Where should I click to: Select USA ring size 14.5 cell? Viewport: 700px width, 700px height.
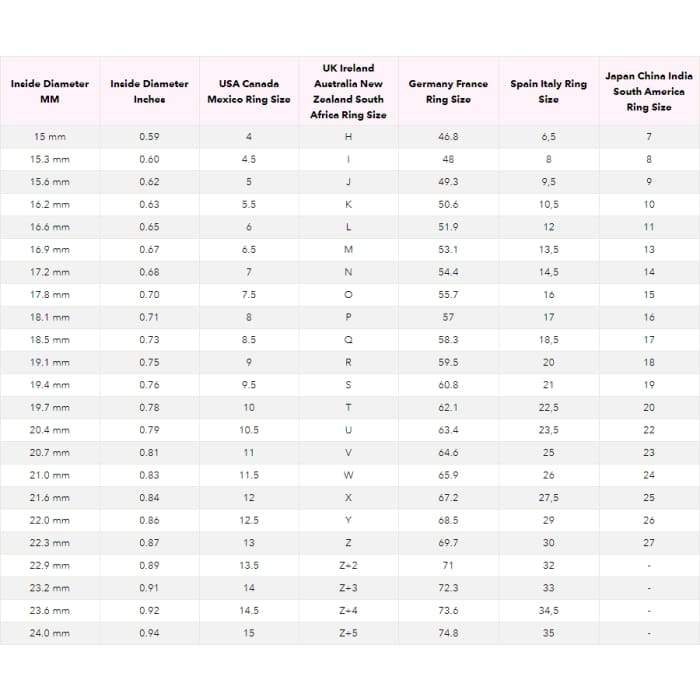(249, 610)
